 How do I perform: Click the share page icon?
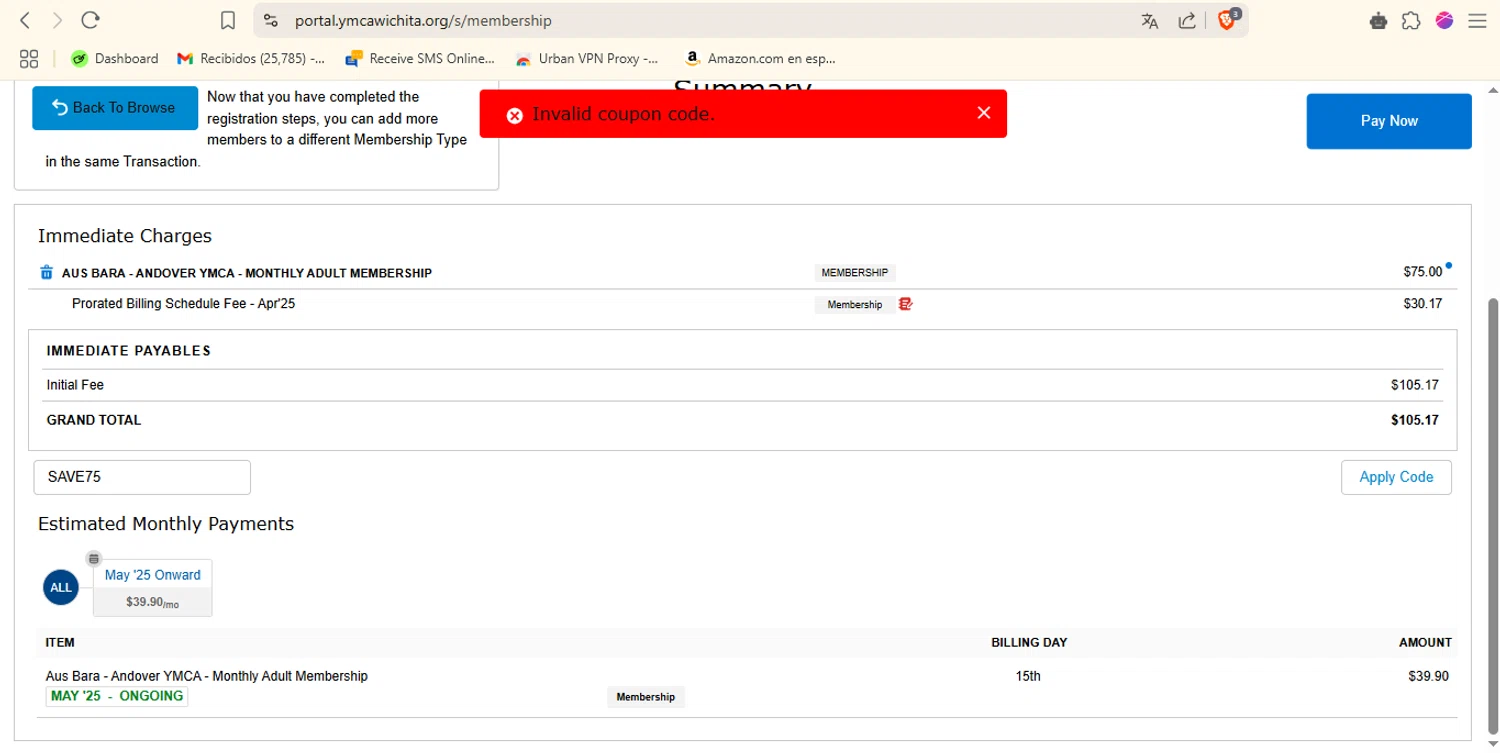[x=1187, y=21]
